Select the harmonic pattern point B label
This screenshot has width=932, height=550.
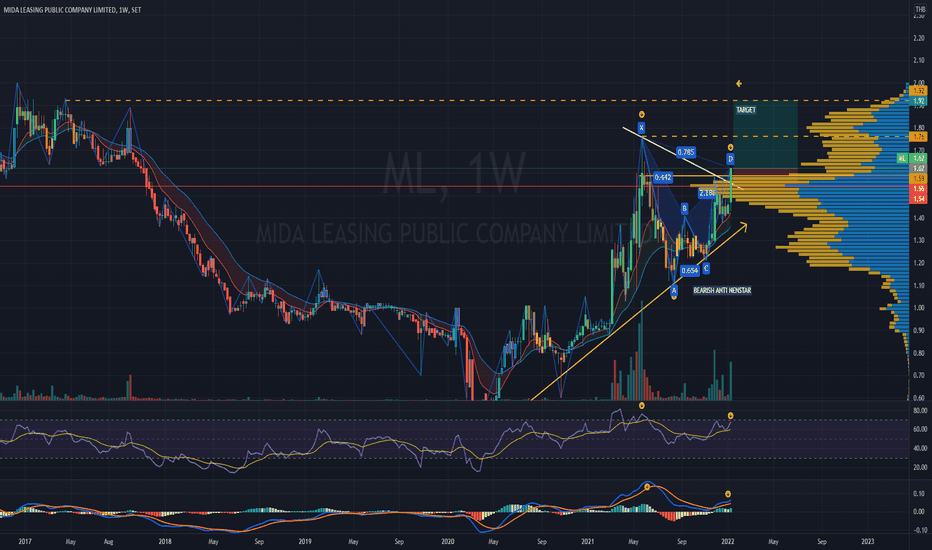pos(684,208)
